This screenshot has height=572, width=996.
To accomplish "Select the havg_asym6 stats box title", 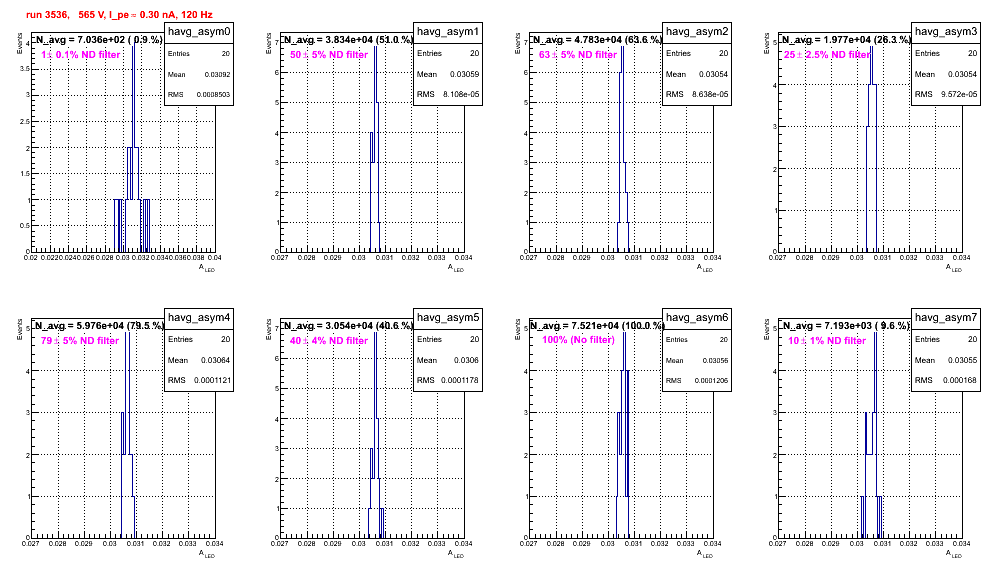I will 697,317.
